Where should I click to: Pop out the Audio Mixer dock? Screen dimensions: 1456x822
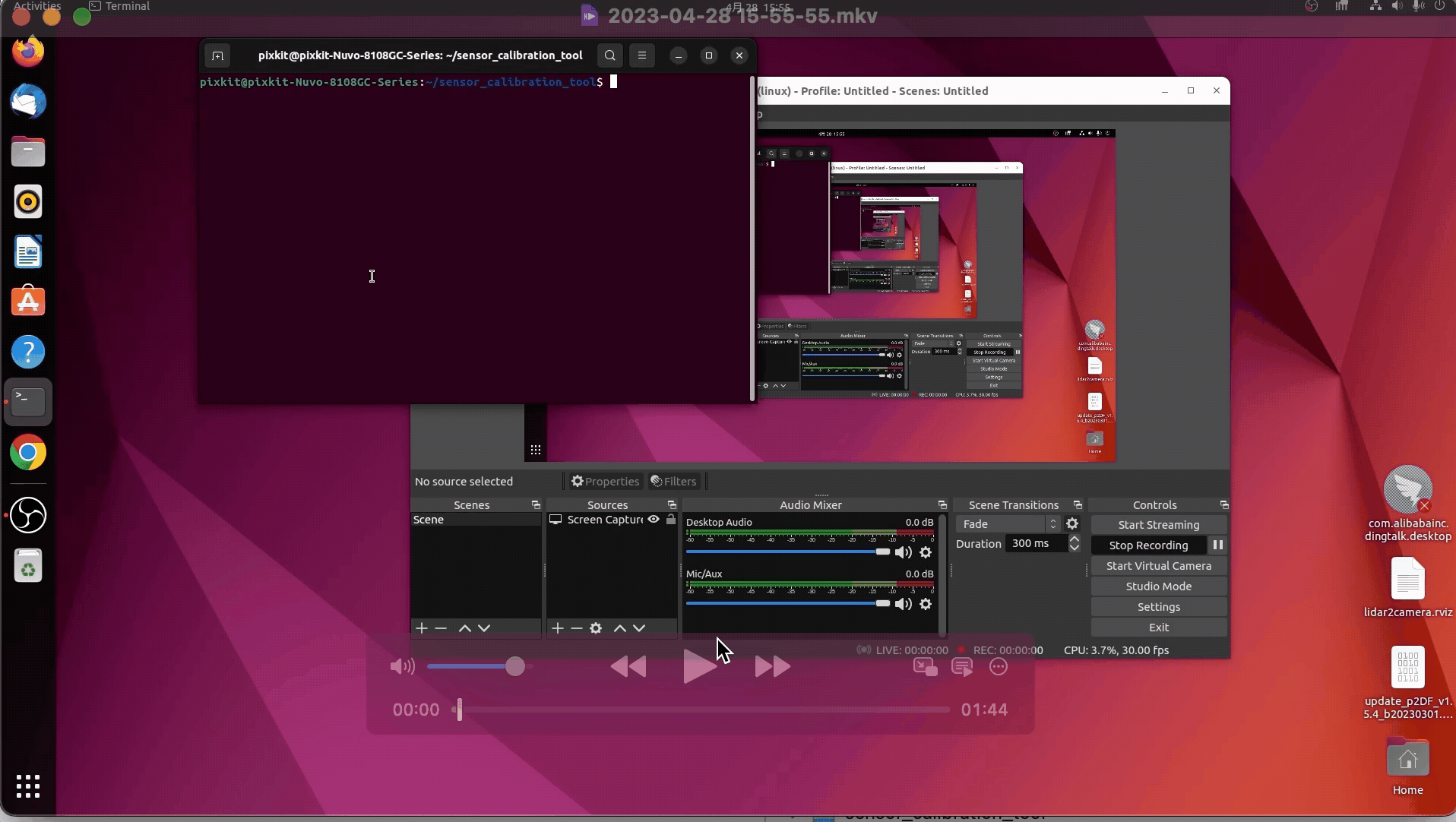pos(942,505)
